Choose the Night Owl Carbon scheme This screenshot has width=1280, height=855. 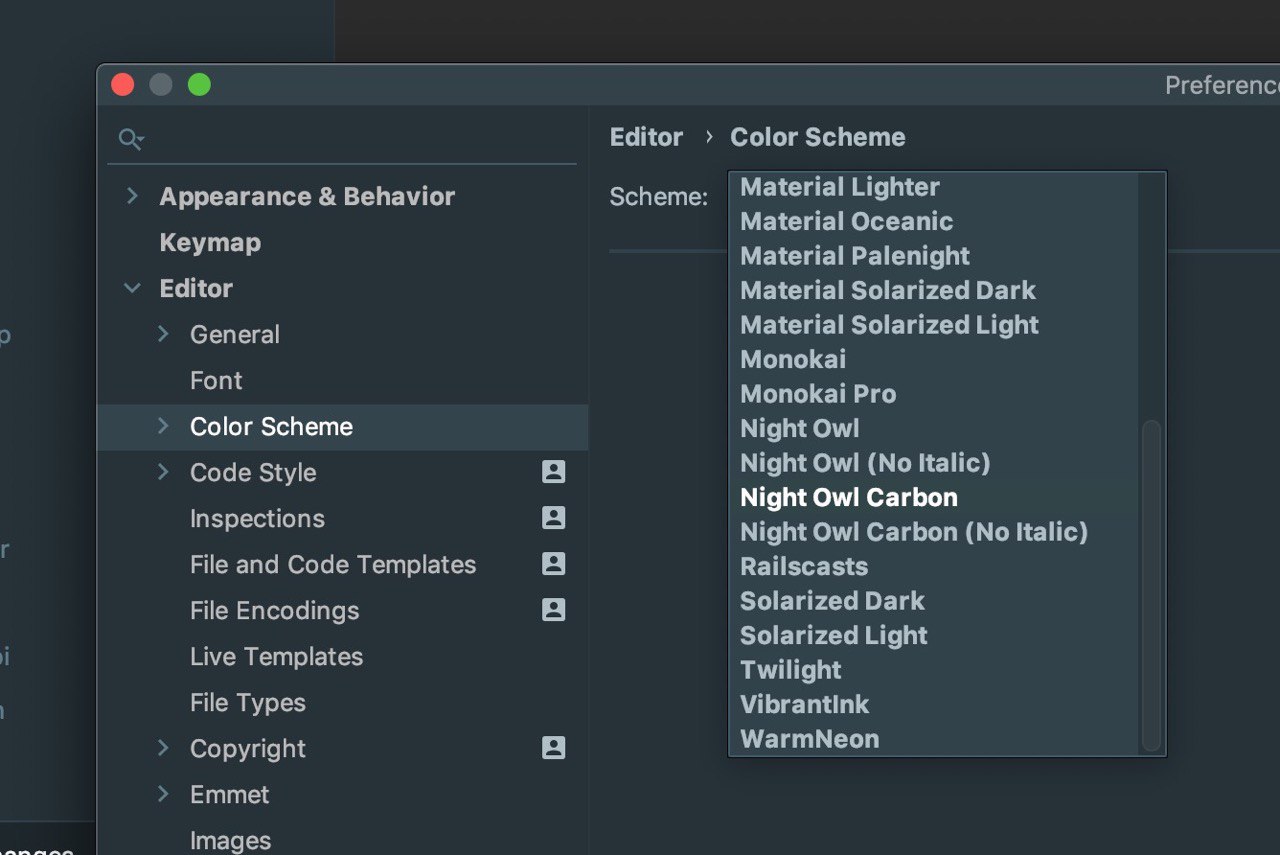[x=849, y=497]
